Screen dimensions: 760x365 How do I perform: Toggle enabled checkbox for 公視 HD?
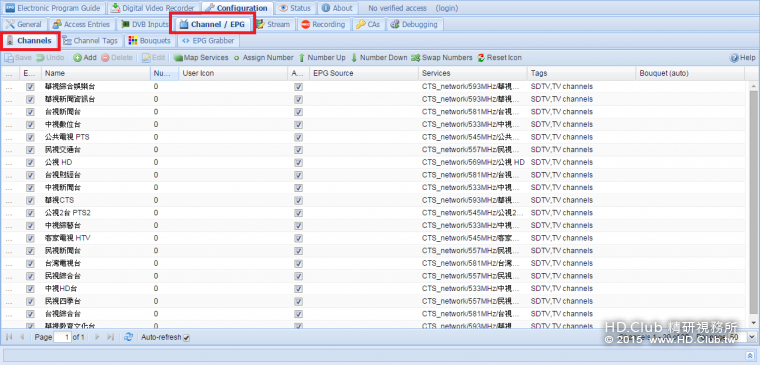pos(31,162)
